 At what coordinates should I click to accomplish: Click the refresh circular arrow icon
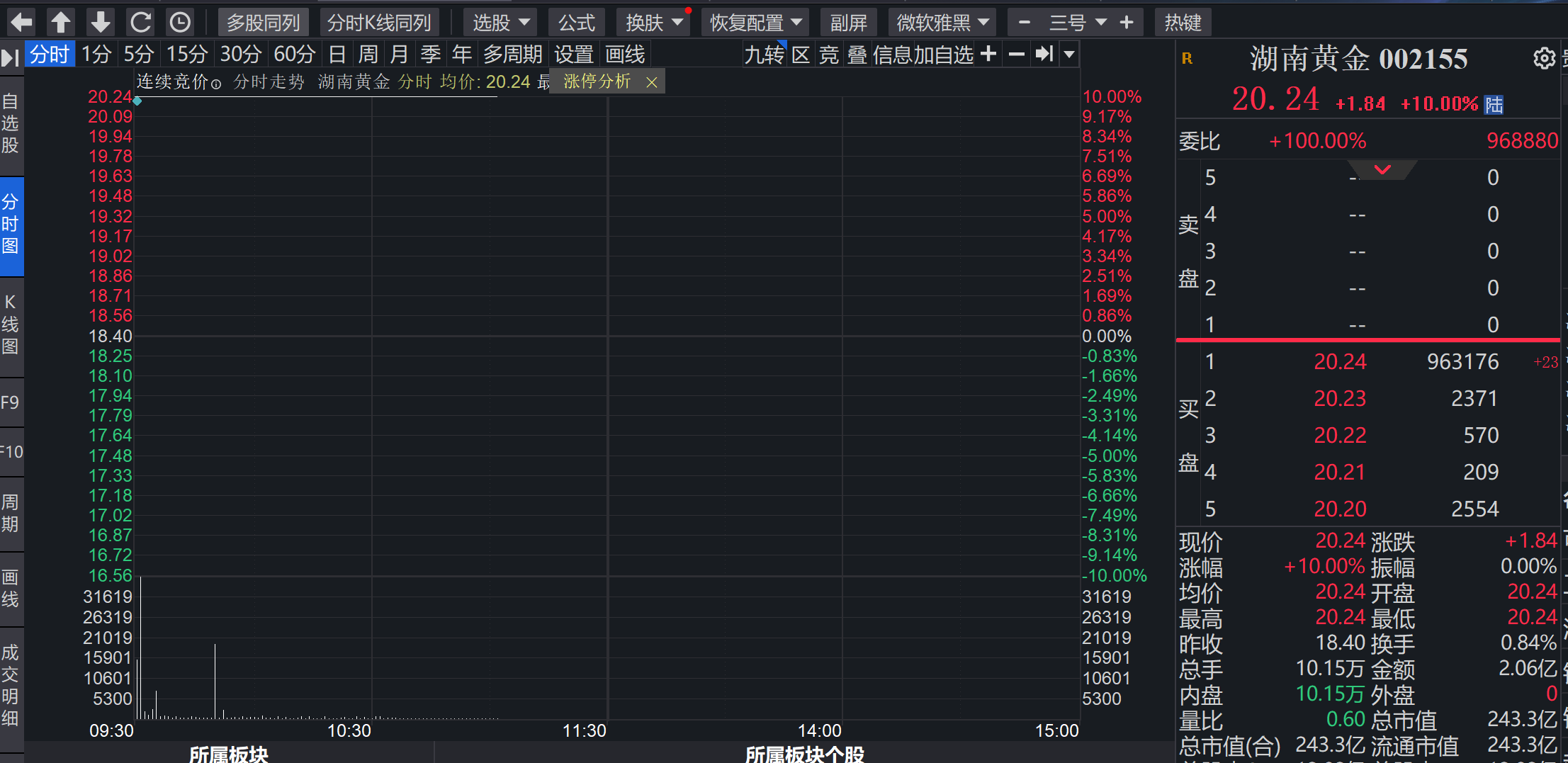pyautogui.click(x=140, y=23)
